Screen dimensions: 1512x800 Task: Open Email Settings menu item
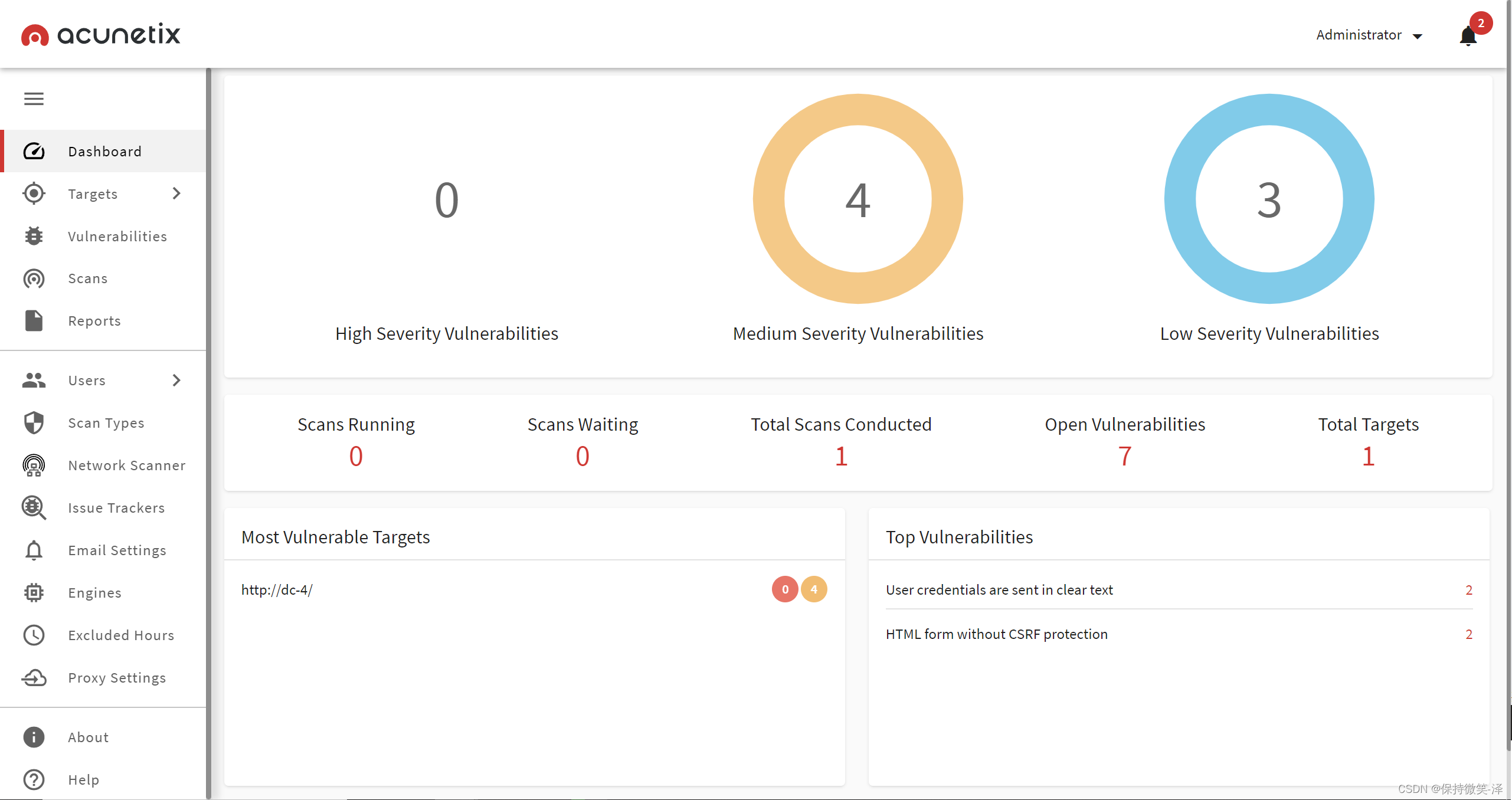click(117, 550)
